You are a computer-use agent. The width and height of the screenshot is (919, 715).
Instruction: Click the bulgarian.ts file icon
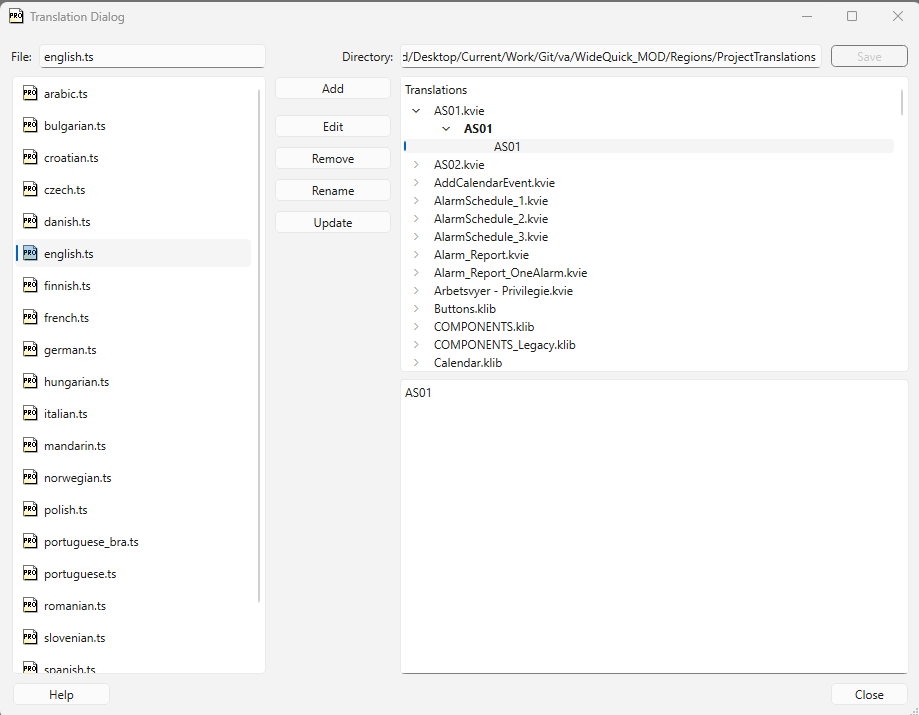30,125
